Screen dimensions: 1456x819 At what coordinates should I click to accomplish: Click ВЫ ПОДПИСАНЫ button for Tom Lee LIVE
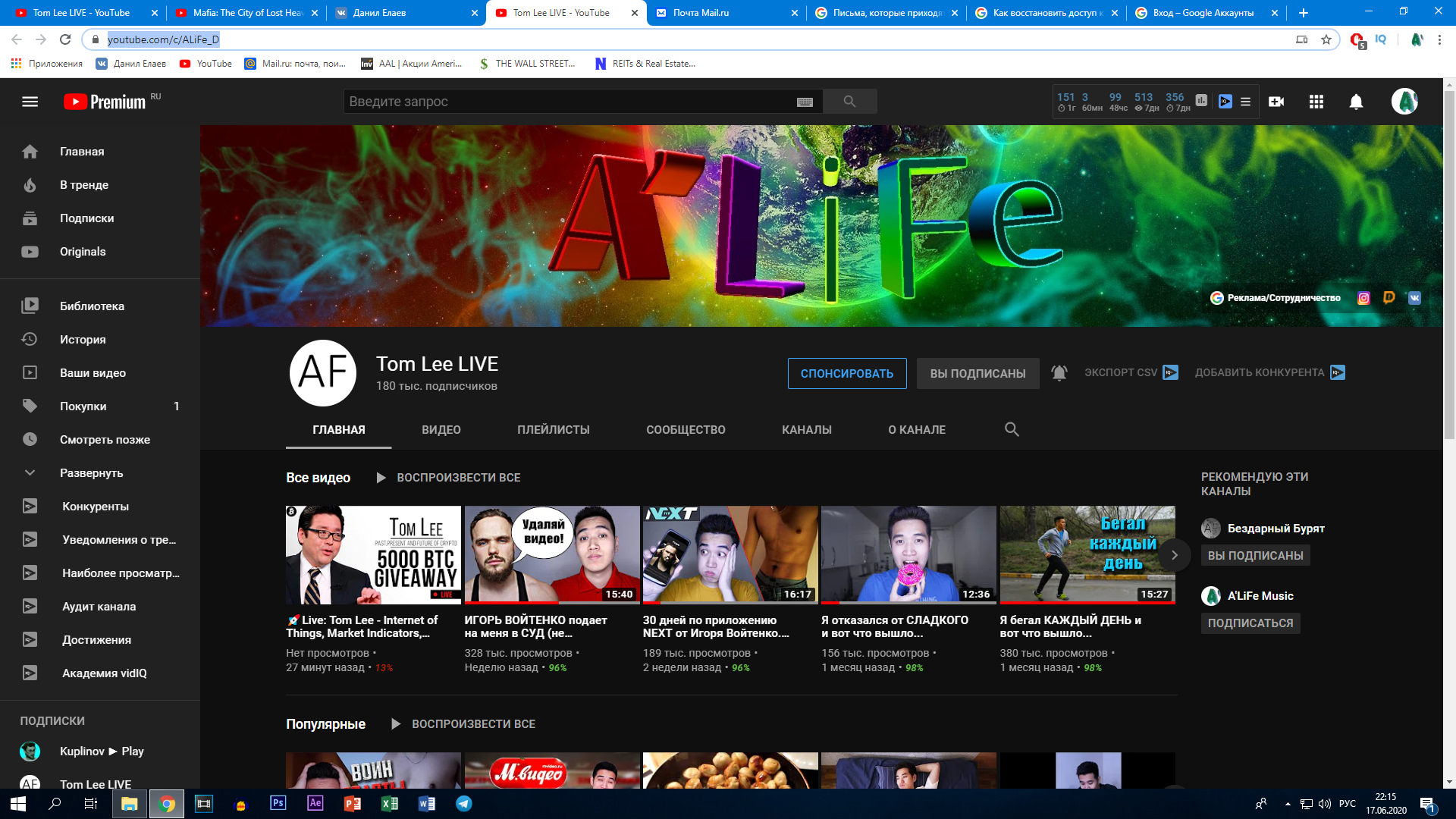977,374
